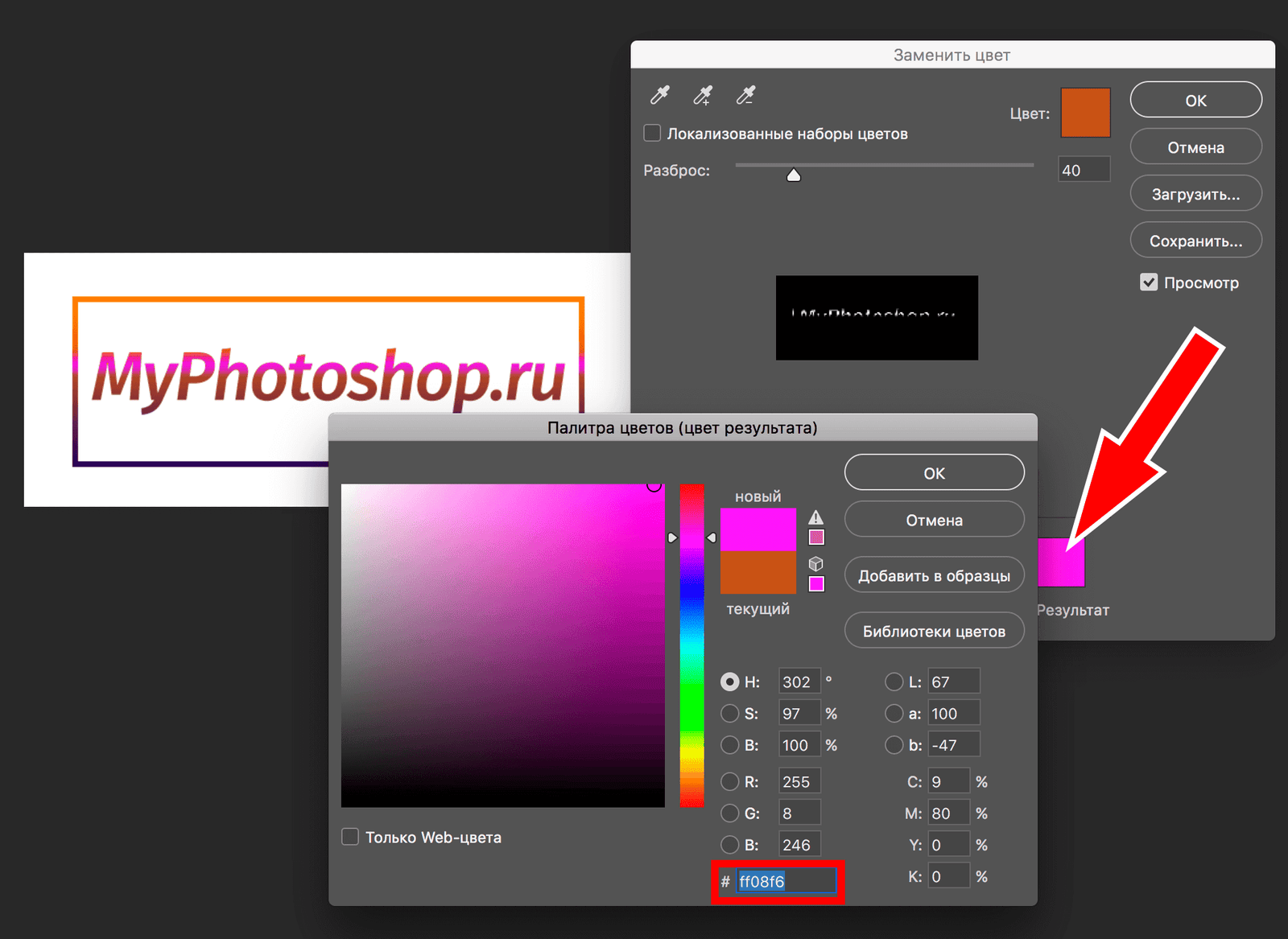Enable the Локализованные наборы цветов checkbox
1288x939 pixels.
click(x=653, y=134)
